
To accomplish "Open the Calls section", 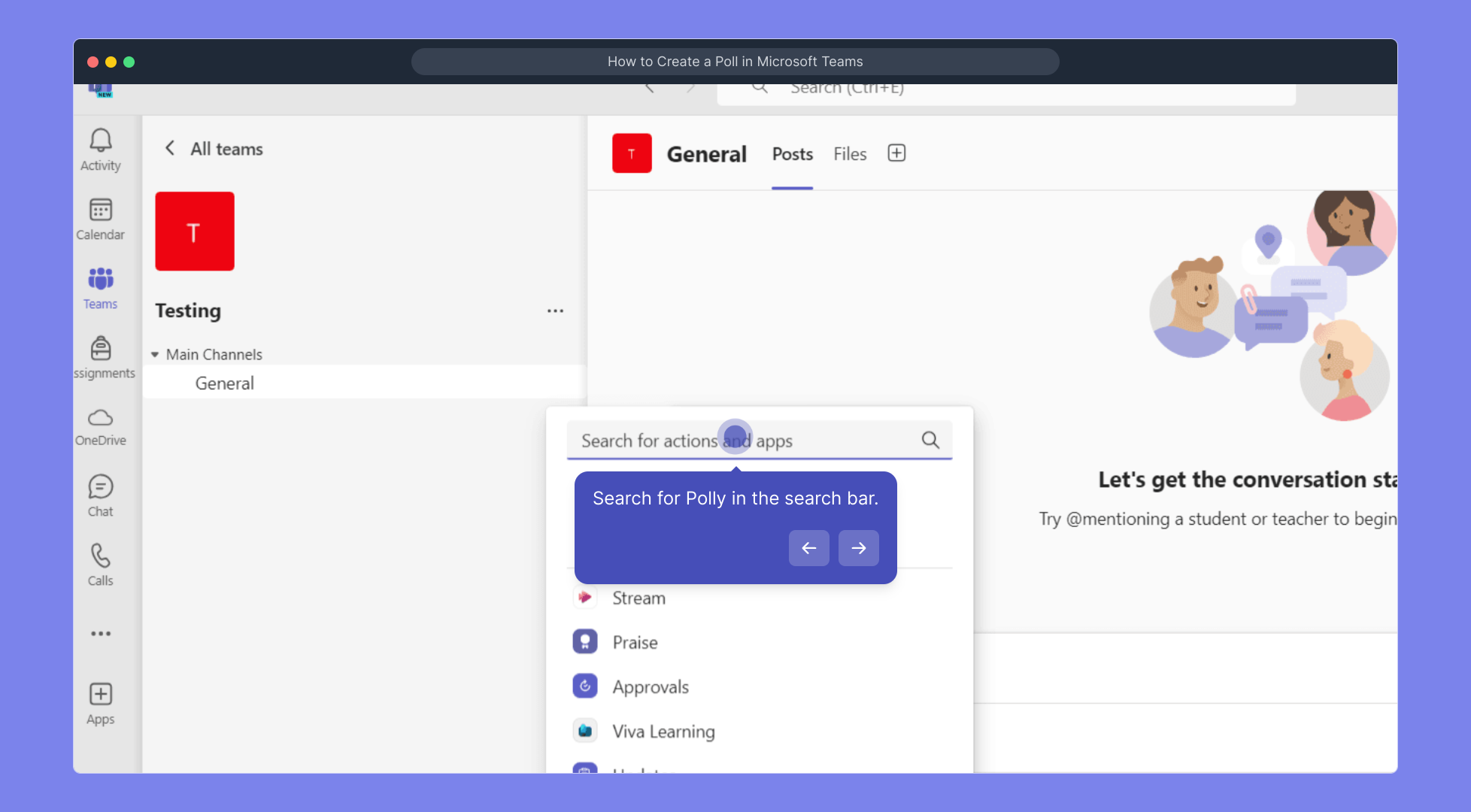I will (100, 562).
